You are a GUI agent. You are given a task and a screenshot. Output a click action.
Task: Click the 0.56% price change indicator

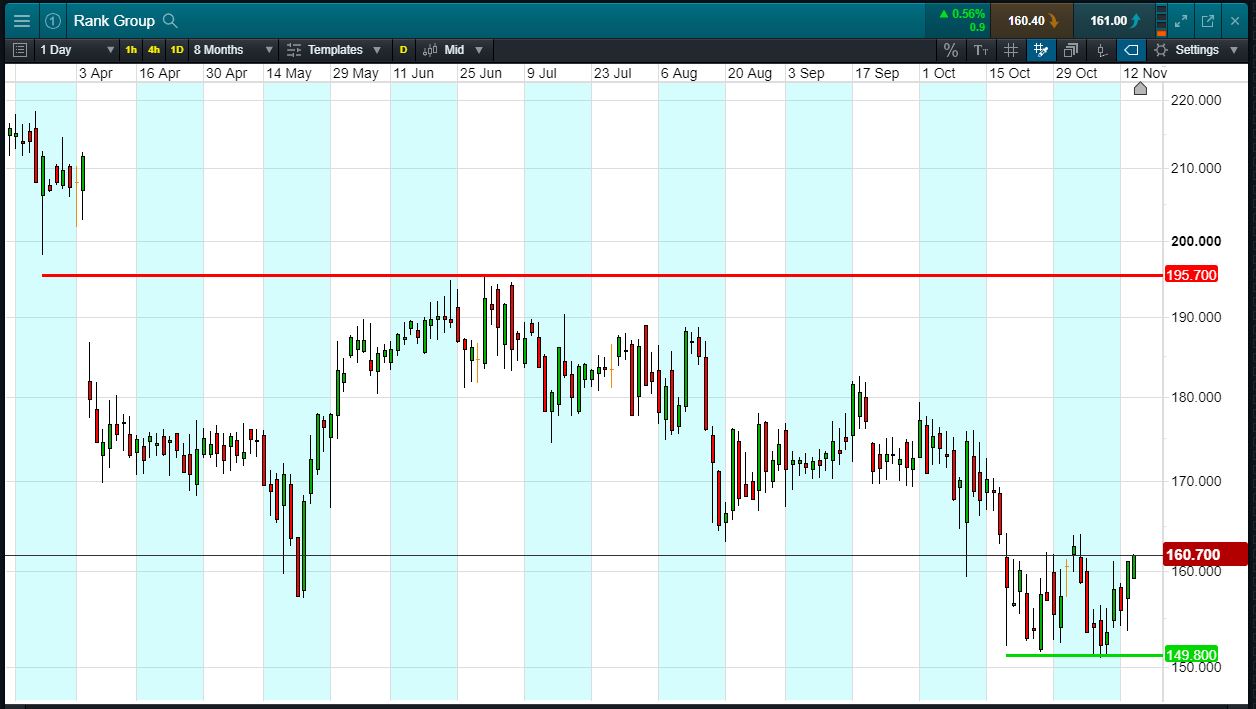pyautogui.click(x=961, y=14)
